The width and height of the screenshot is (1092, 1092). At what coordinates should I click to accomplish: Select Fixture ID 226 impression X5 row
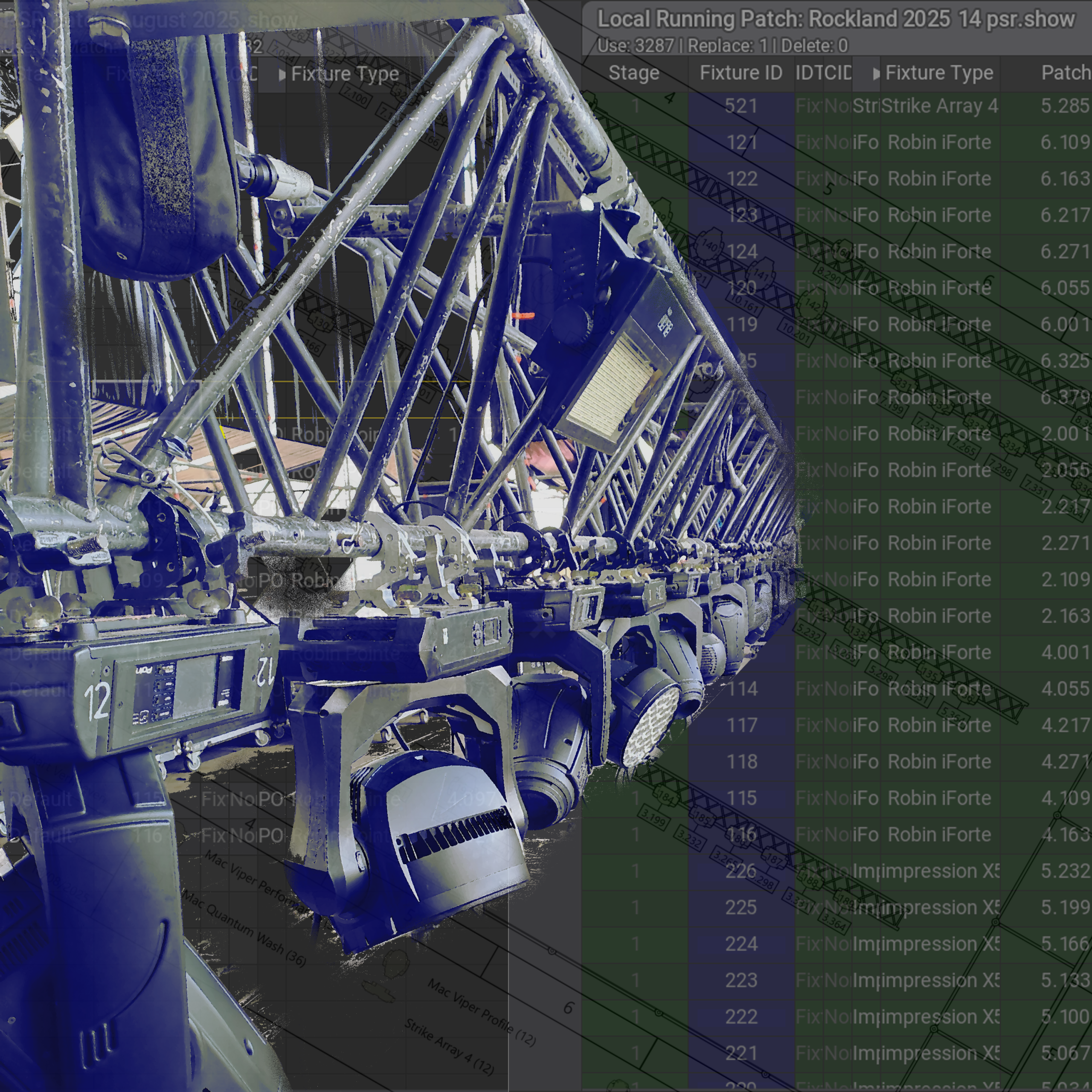[741, 871]
